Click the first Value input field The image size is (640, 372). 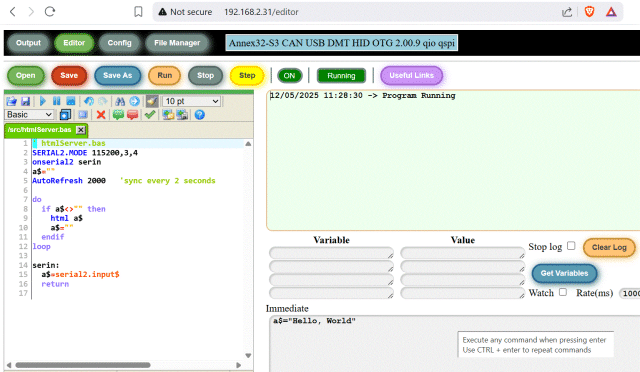click(x=462, y=253)
